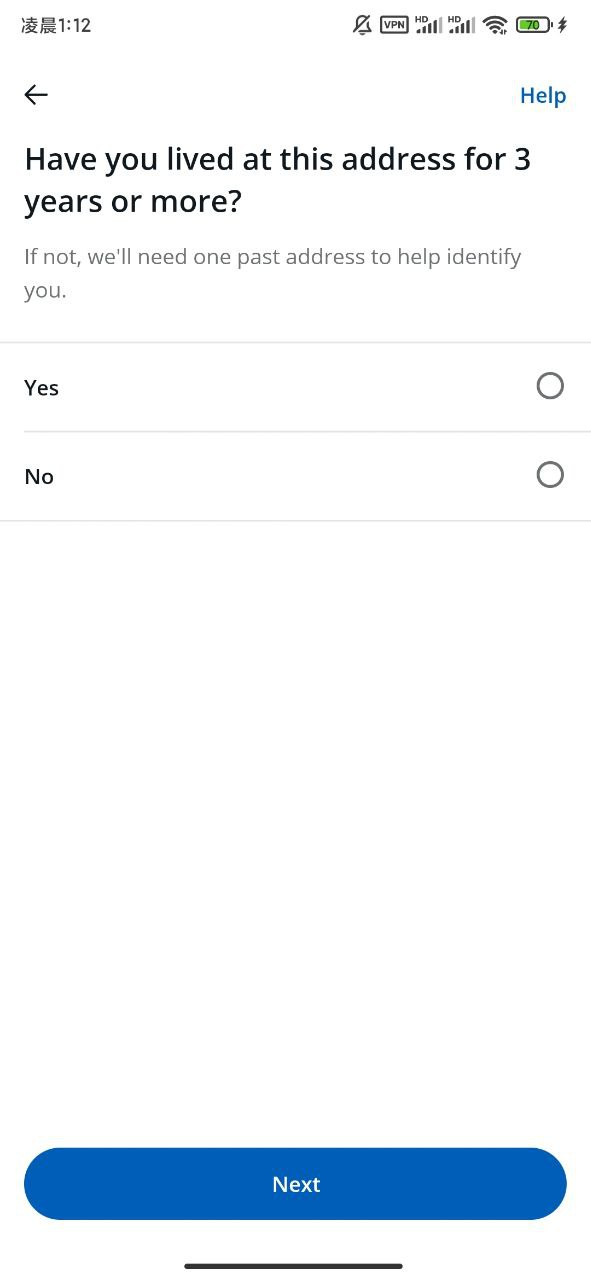This screenshot has height=1280, width=591.
Task: Click the VPN status icon
Action: [394, 25]
